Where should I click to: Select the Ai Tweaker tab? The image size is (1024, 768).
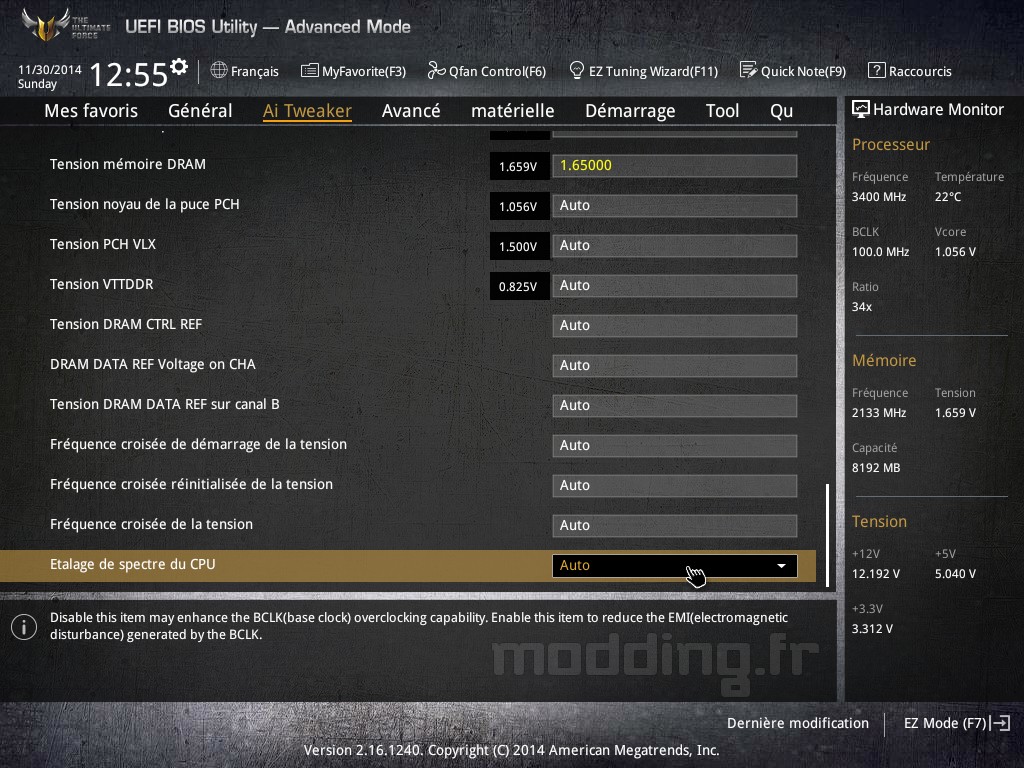(x=307, y=111)
